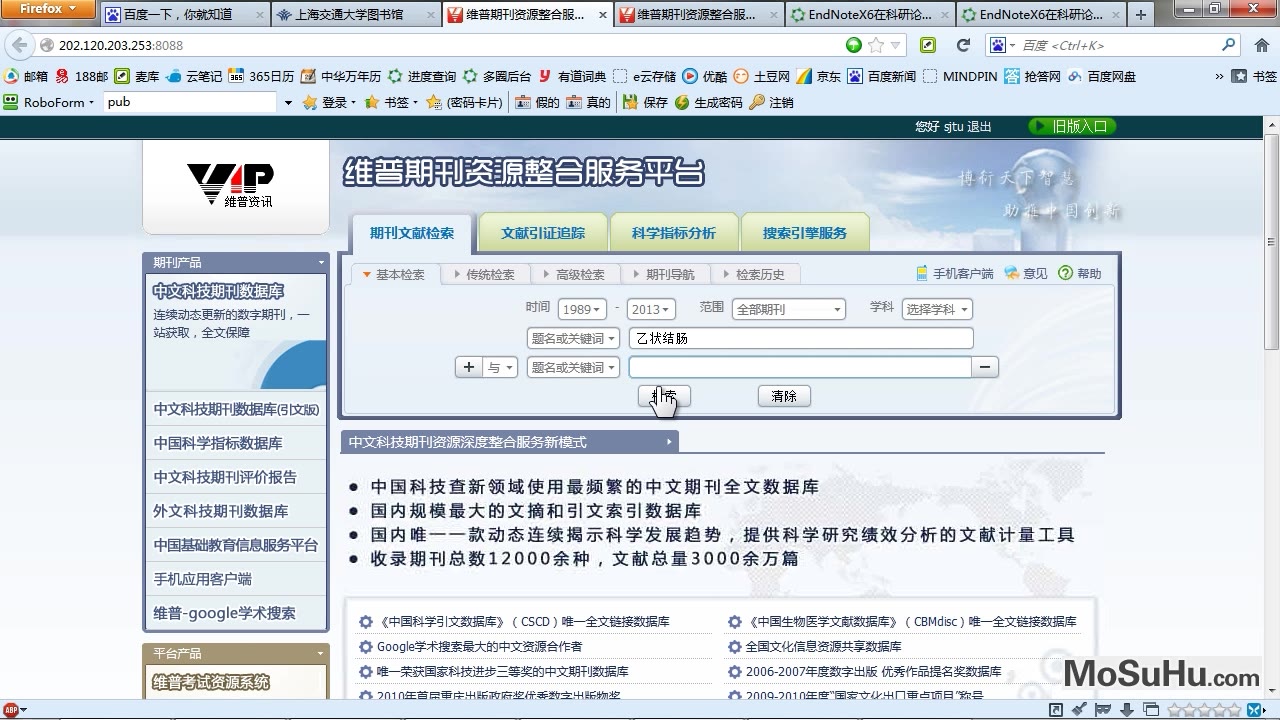1280x720 pixels.
Task: Open the 帮助 help link
Action: [x=1080, y=273]
